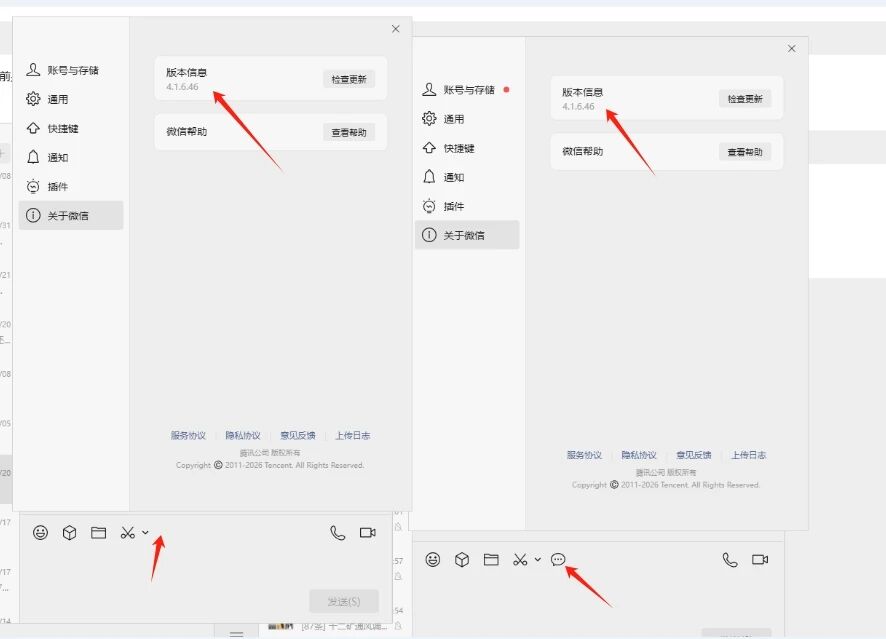Start voice call in right chat window
The width and height of the screenshot is (886, 639).
pos(730,560)
